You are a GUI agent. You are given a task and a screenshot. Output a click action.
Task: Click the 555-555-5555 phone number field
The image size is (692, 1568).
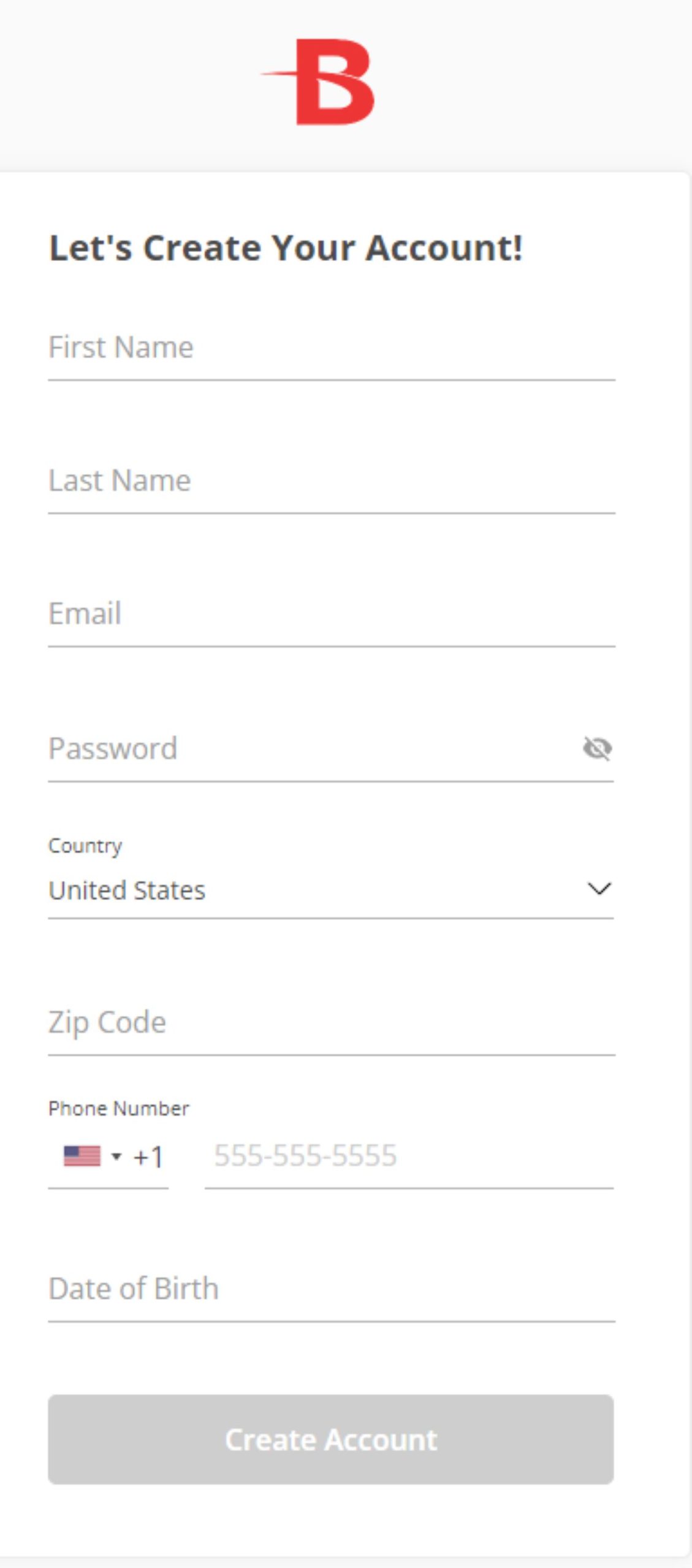pyautogui.click(x=408, y=1156)
